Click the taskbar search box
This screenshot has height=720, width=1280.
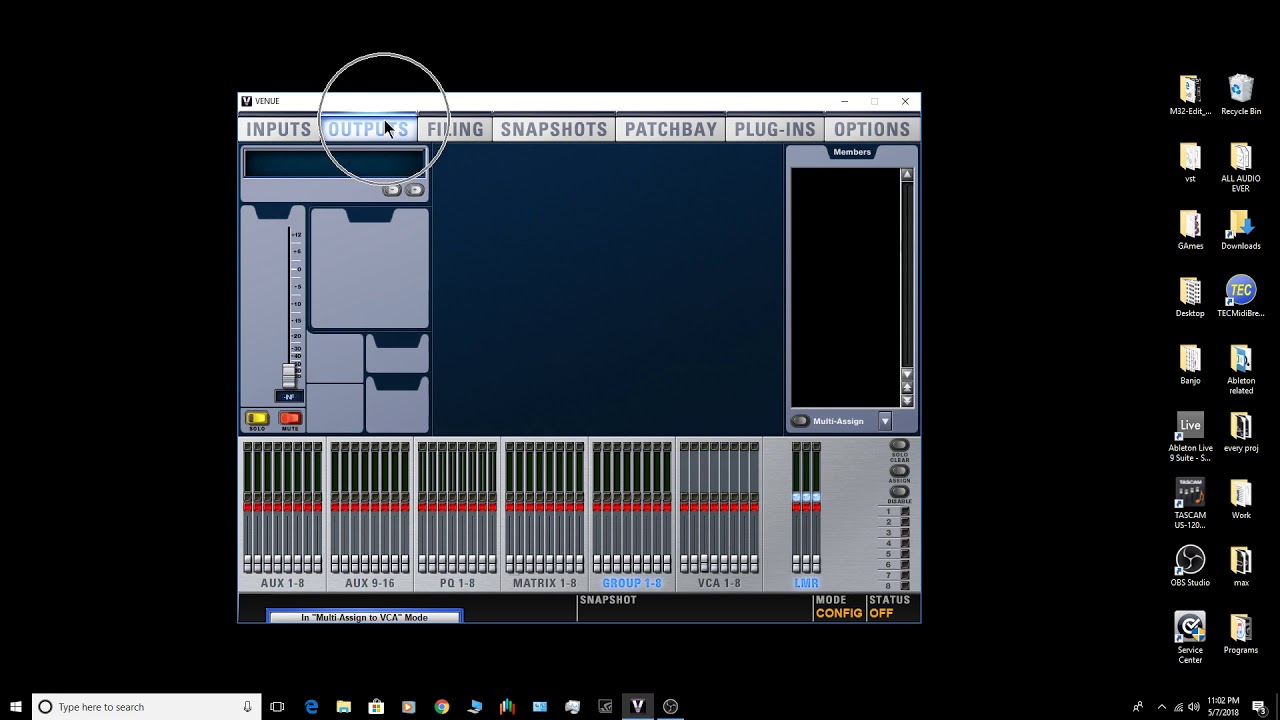(x=147, y=707)
